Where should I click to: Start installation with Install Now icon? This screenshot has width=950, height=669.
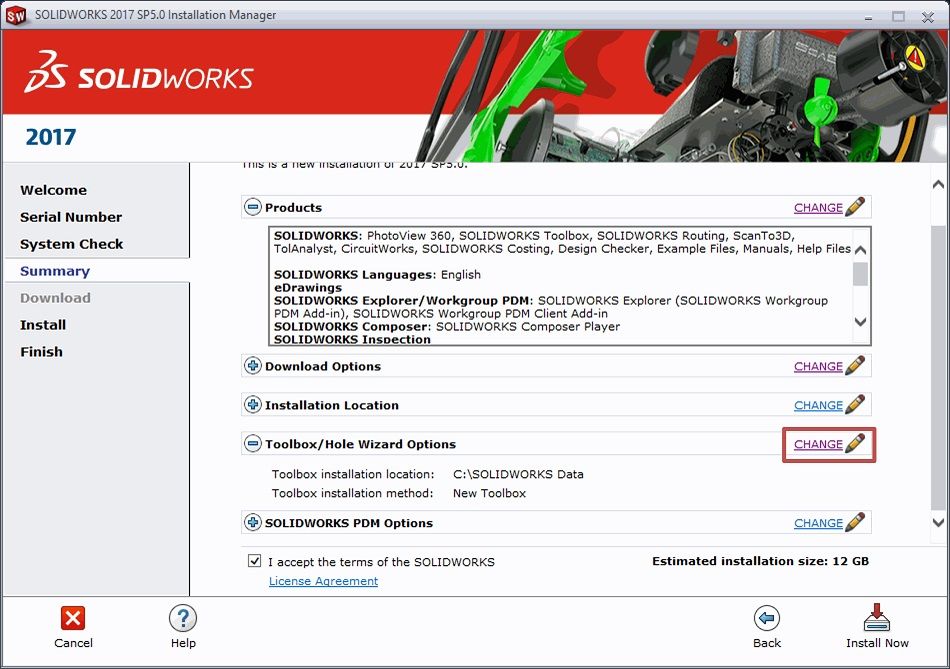(x=877, y=619)
